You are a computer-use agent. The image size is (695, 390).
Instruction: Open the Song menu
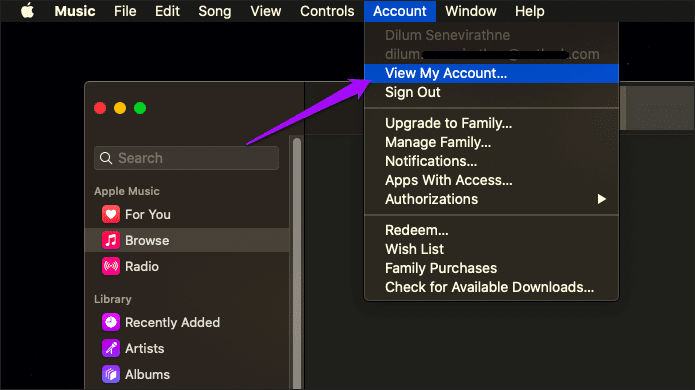pos(215,11)
